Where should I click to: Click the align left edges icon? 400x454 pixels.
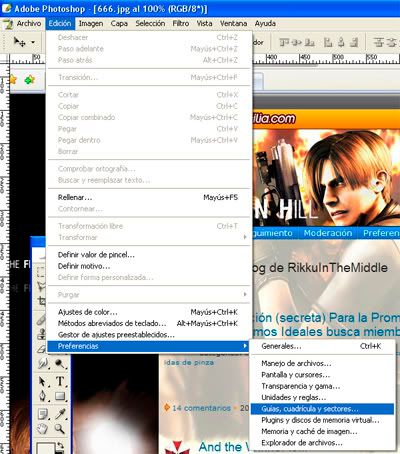328,42
